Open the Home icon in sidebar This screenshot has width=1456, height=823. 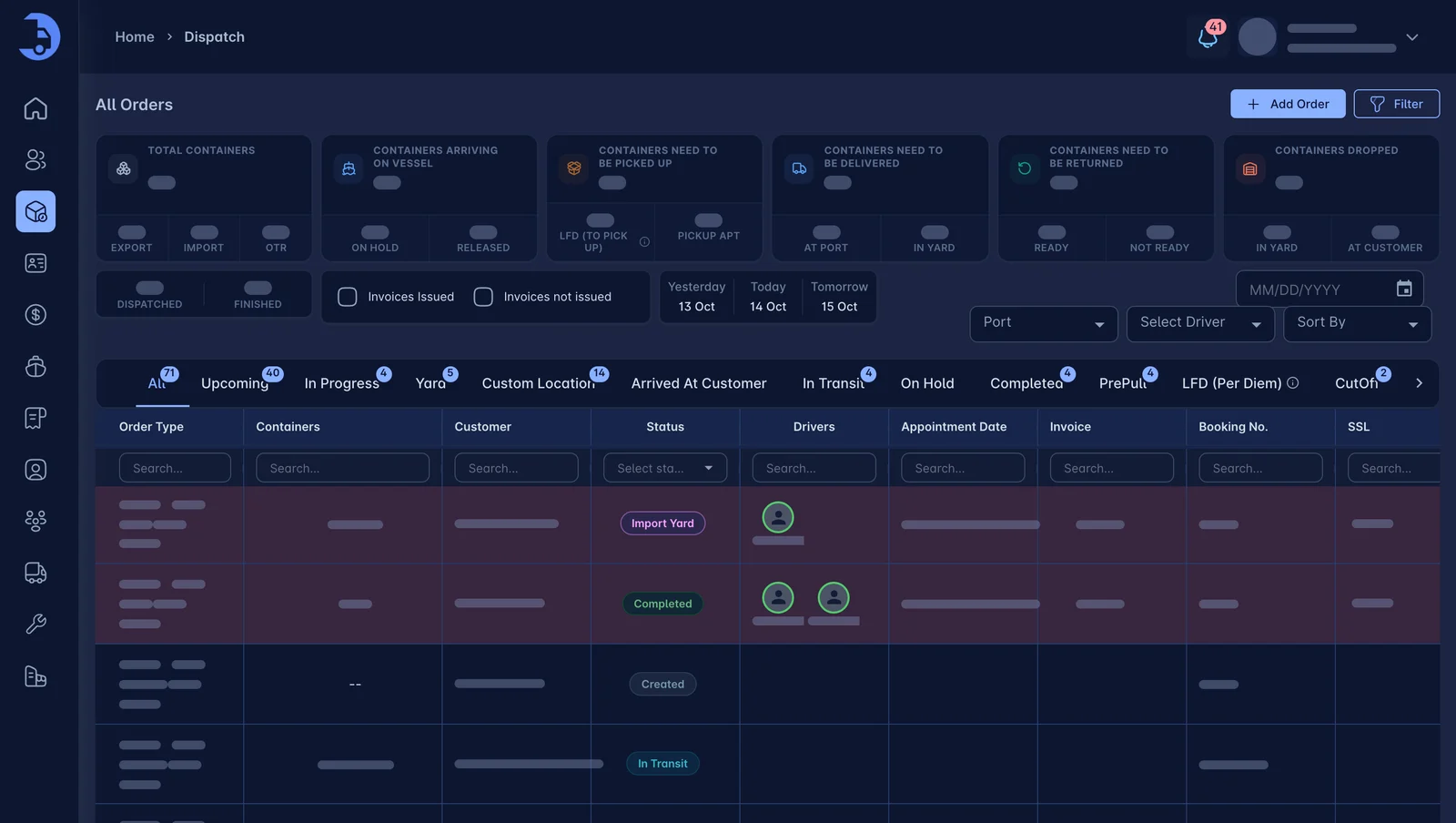coord(35,108)
